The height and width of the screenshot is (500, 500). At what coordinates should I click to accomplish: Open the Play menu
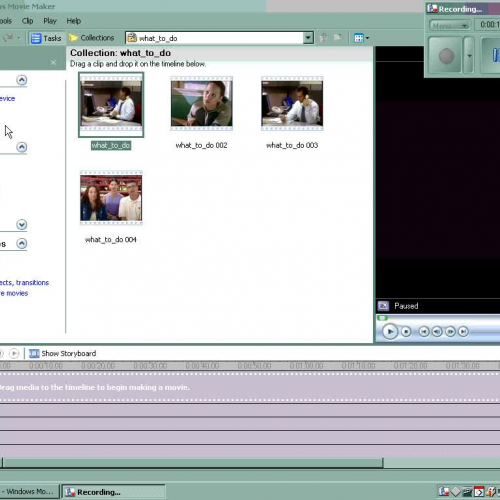click(50, 21)
